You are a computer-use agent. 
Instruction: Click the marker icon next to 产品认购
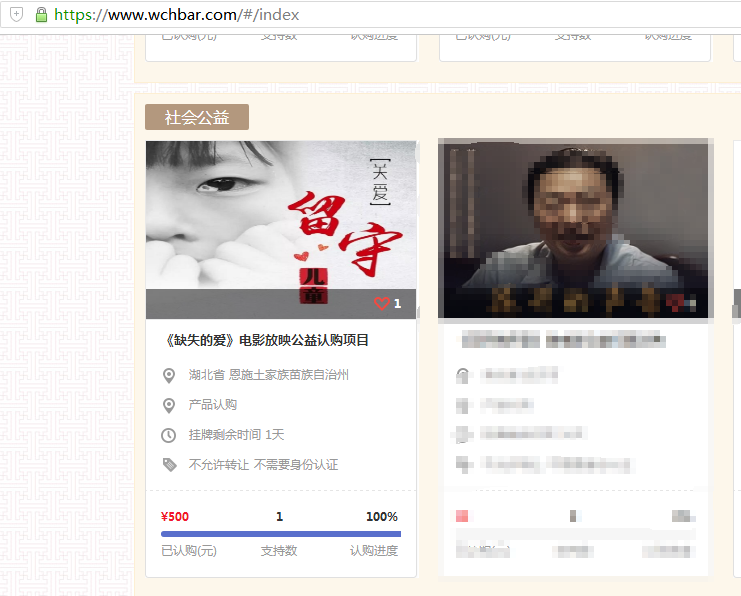tap(169, 405)
